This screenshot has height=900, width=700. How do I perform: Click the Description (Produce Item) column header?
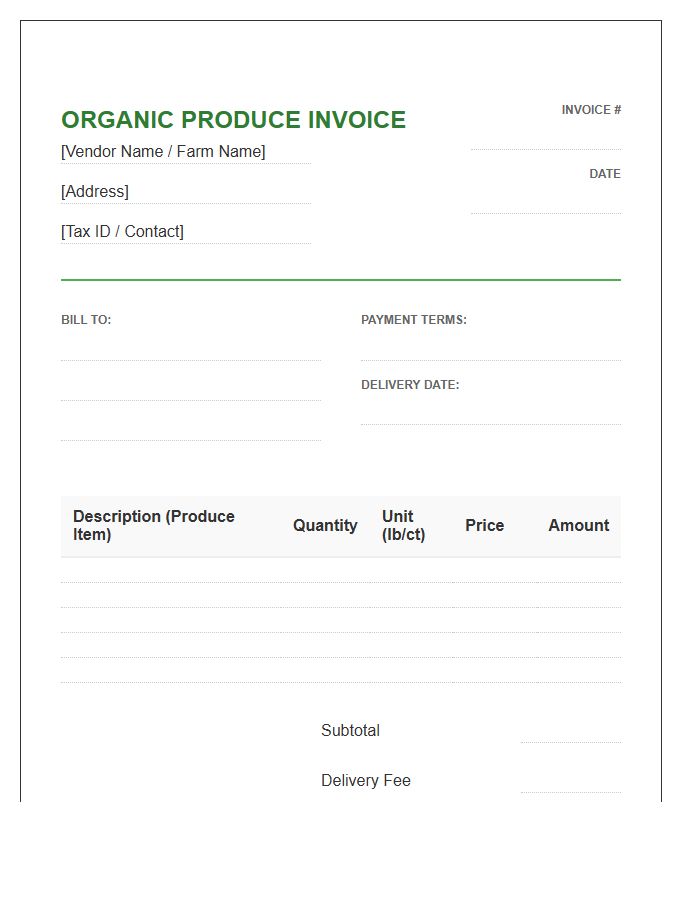pos(154,525)
